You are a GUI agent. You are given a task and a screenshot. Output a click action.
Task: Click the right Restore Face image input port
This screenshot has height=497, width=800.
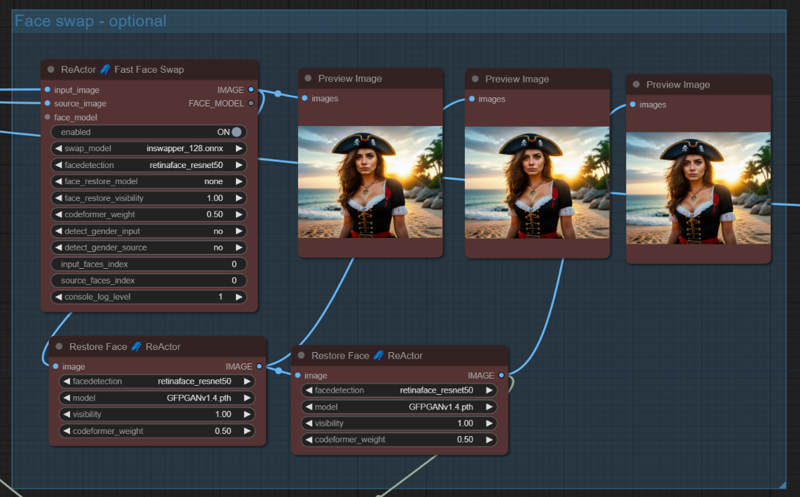click(298, 375)
